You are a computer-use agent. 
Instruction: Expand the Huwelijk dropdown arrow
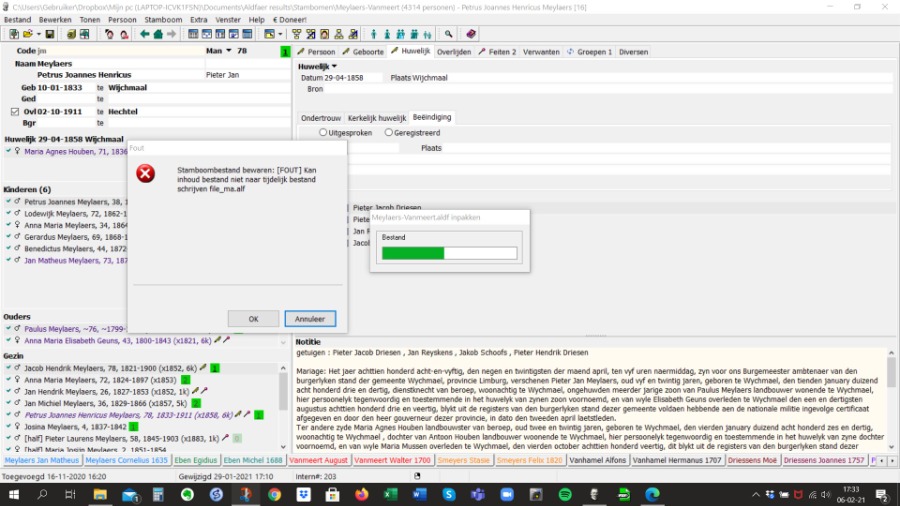[334, 66]
